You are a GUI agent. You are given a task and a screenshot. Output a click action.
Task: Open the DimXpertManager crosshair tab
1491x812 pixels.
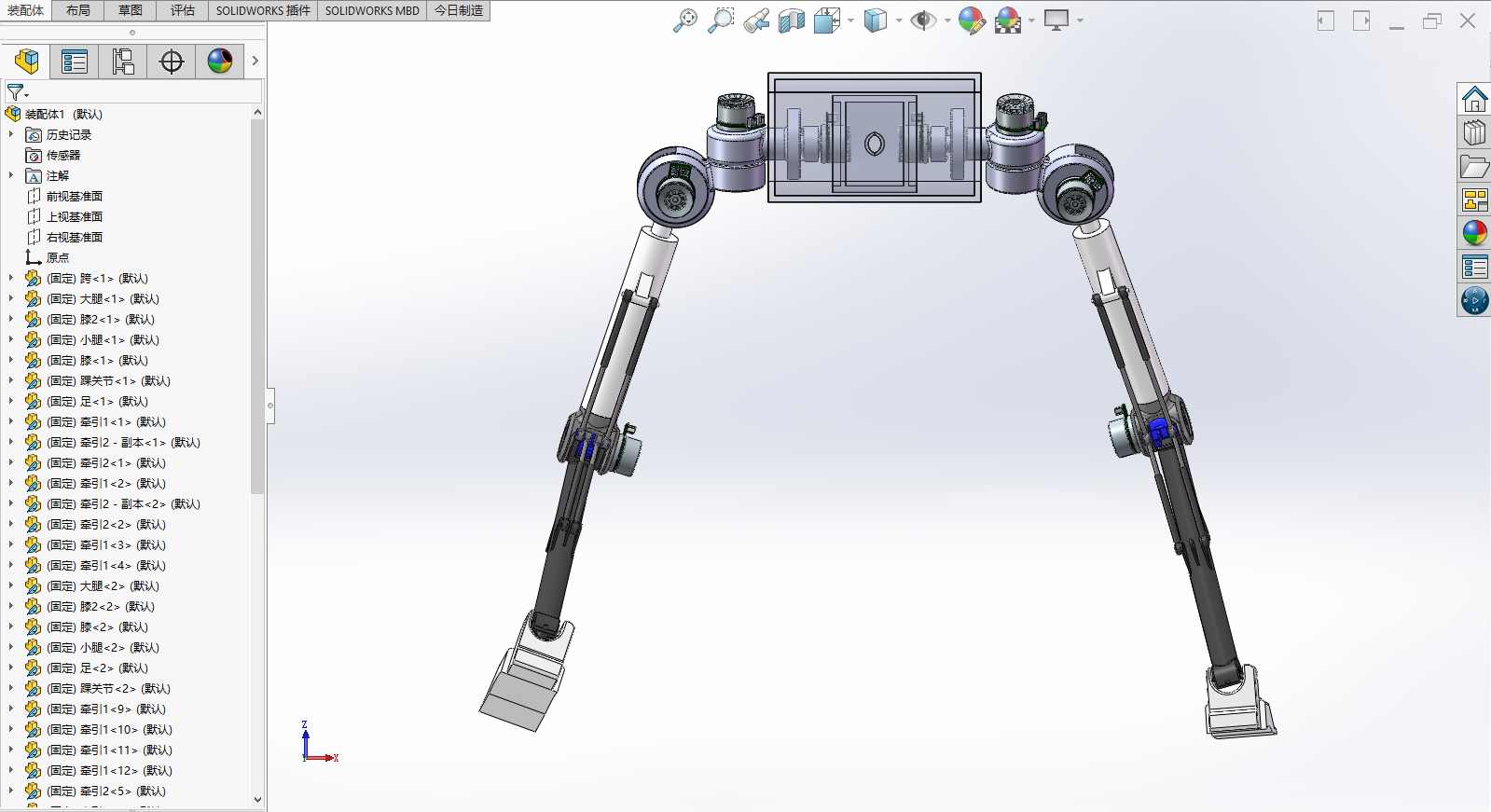pyautogui.click(x=172, y=62)
